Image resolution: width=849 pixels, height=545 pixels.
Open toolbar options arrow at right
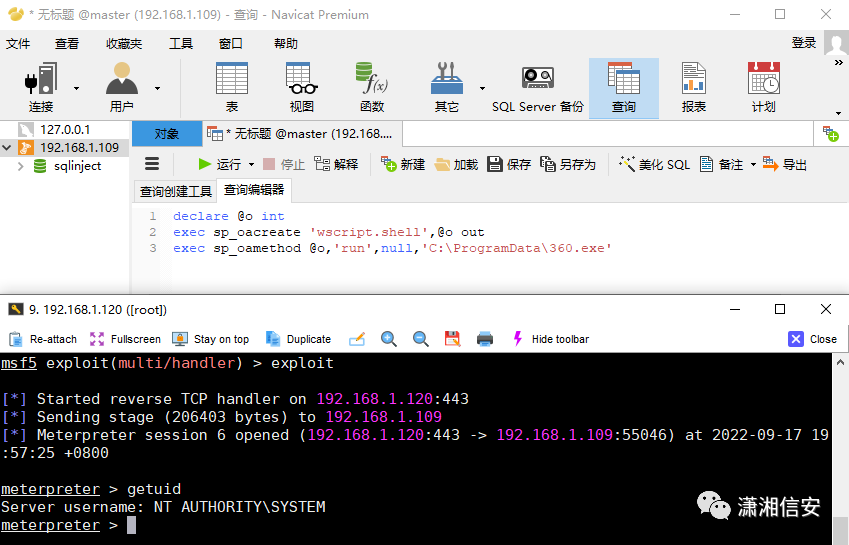[839, 113]
